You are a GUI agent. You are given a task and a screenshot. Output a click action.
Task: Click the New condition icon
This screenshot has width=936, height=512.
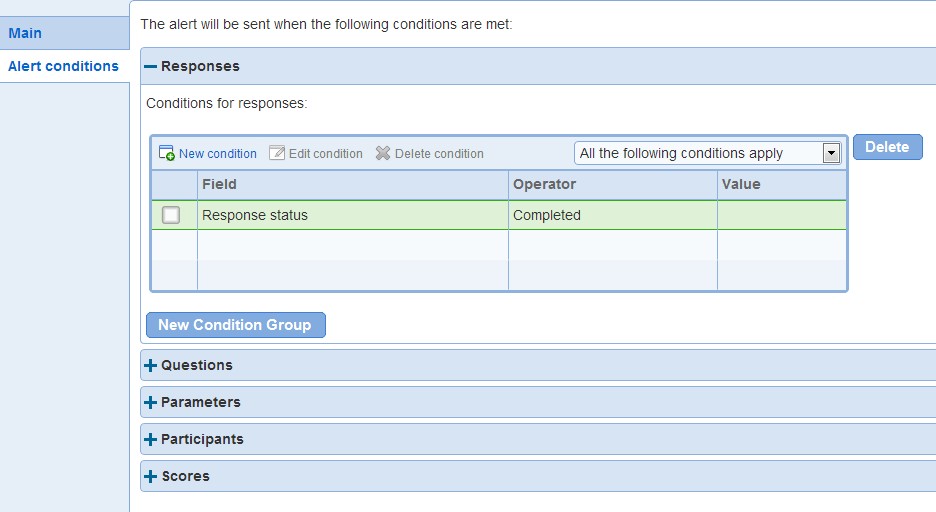167,153
